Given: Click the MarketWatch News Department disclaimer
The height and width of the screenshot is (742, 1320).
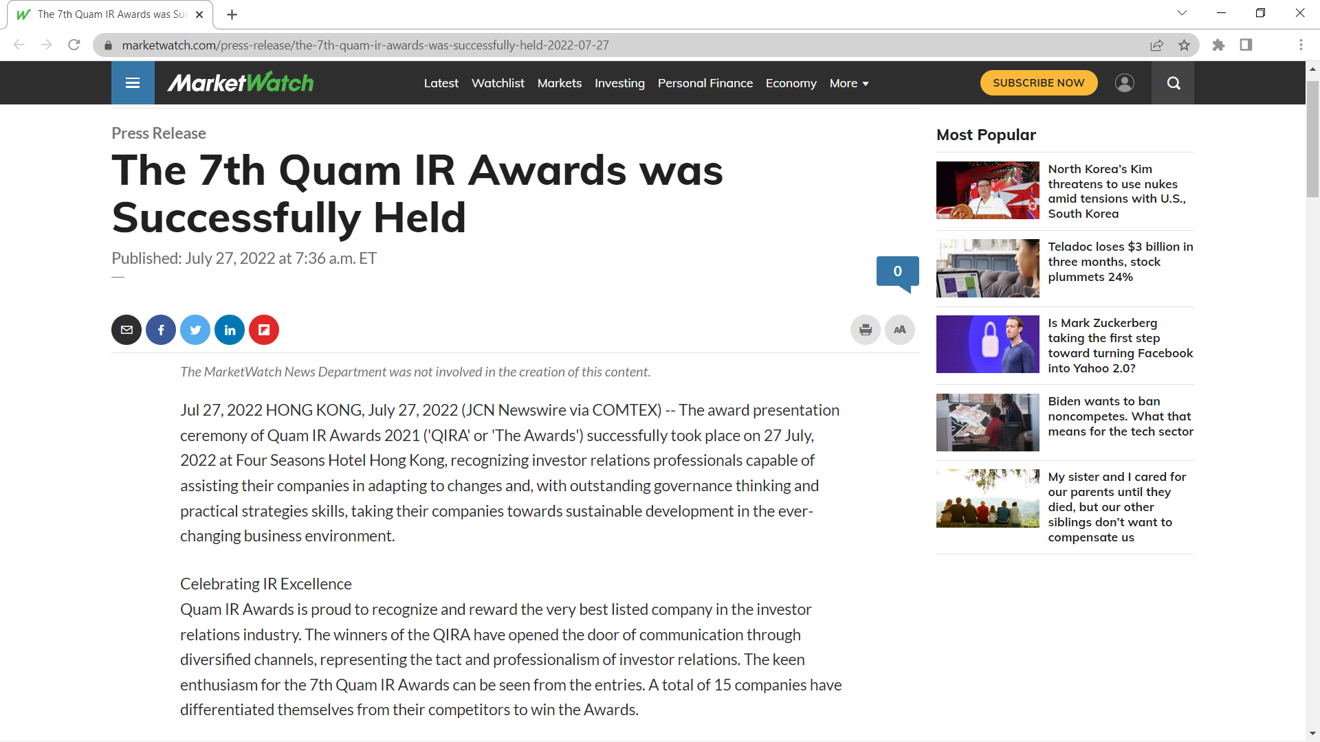Looking at the screenshot, I should click(x=415, y=372).
